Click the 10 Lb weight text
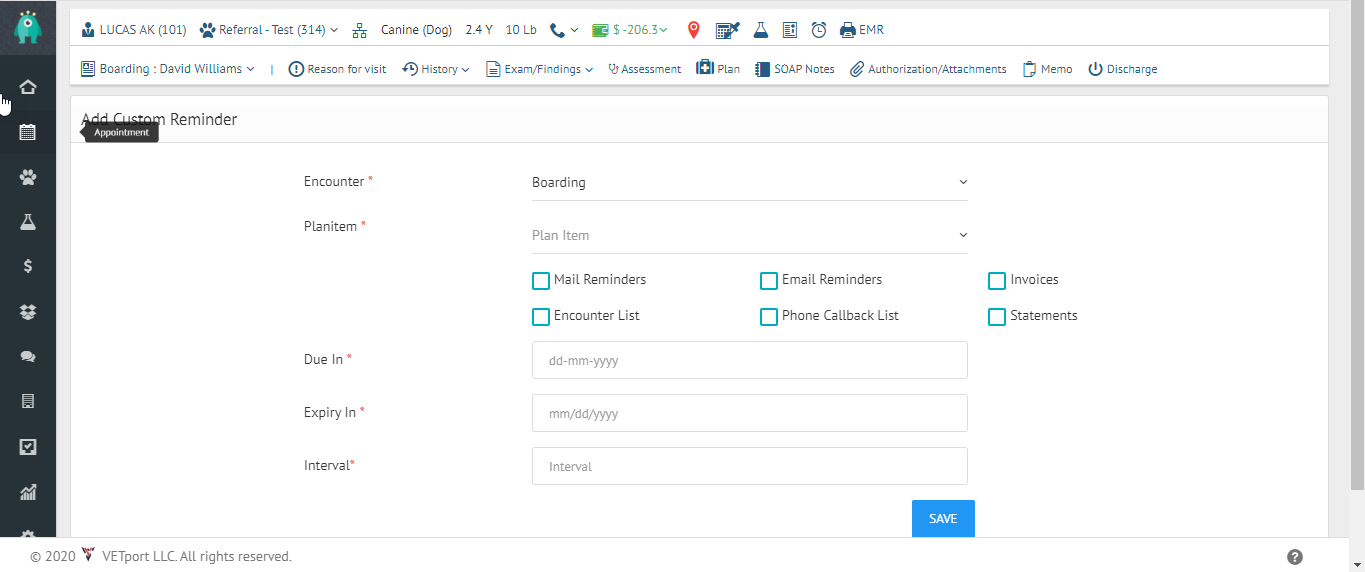The height and width of the screenshot is (572, 1365). click(x=521, y=30)
